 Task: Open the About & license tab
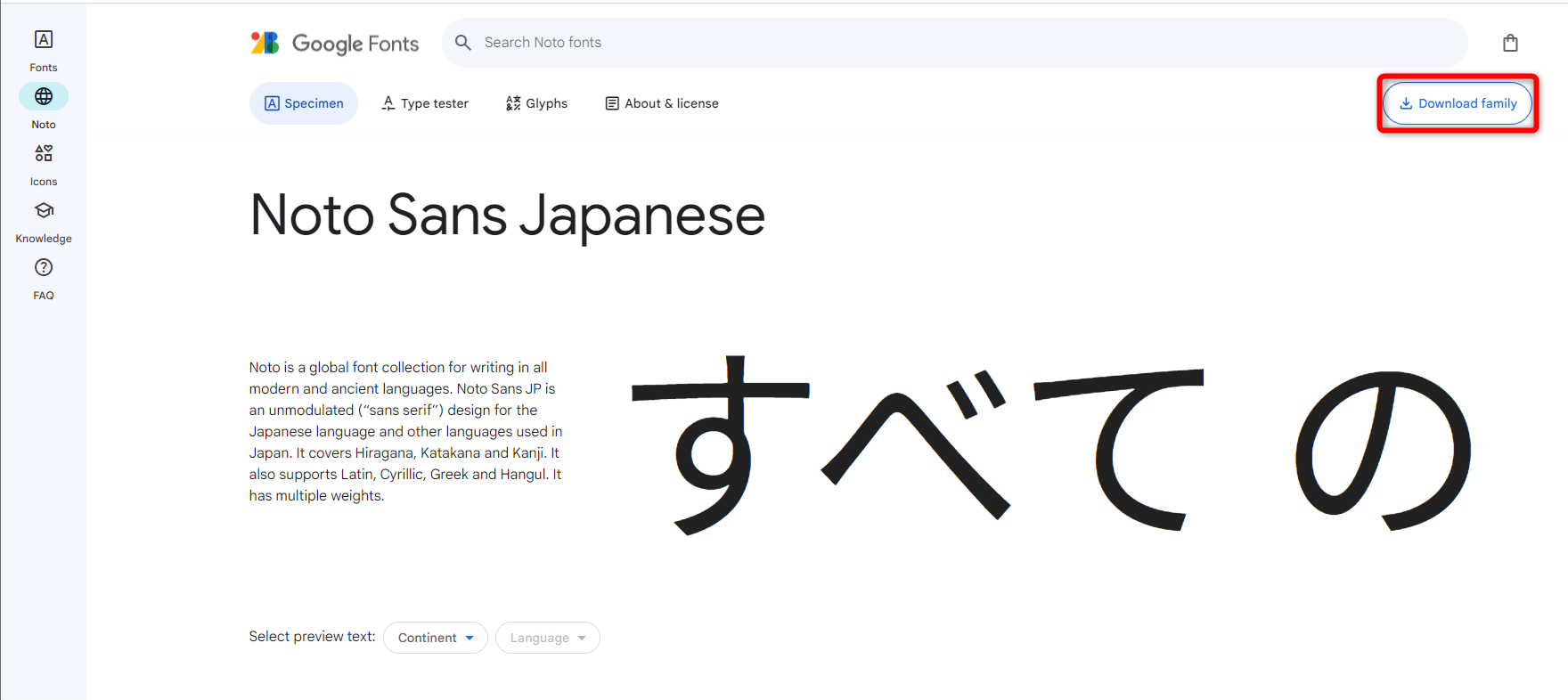[662, 103]
